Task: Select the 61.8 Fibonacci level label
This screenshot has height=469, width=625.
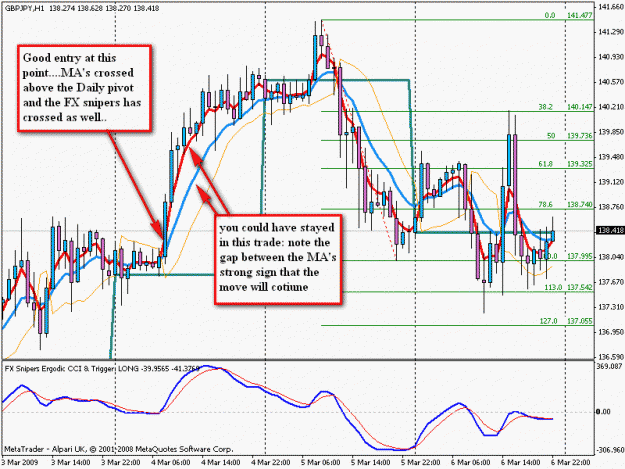Action: tap(546, 164)
